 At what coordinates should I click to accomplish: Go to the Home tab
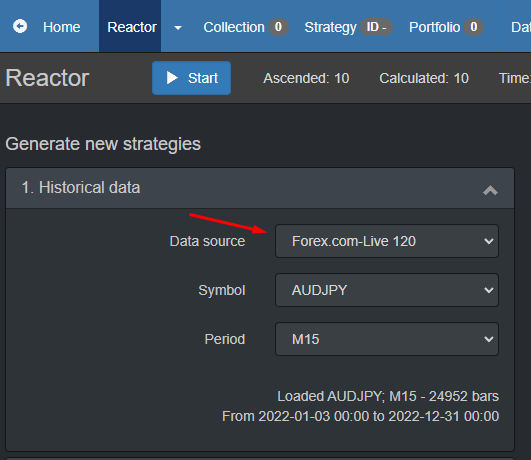pyautogui.click(x=62, y=27)
